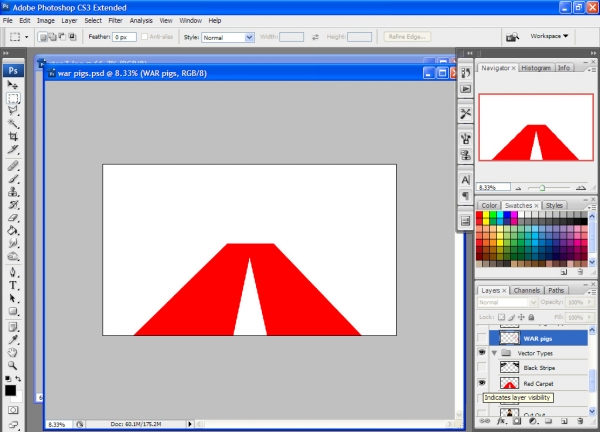Open the tool preset picker arrow
Viewport: 600px width, 432px height.
click(x=26, y=37)
